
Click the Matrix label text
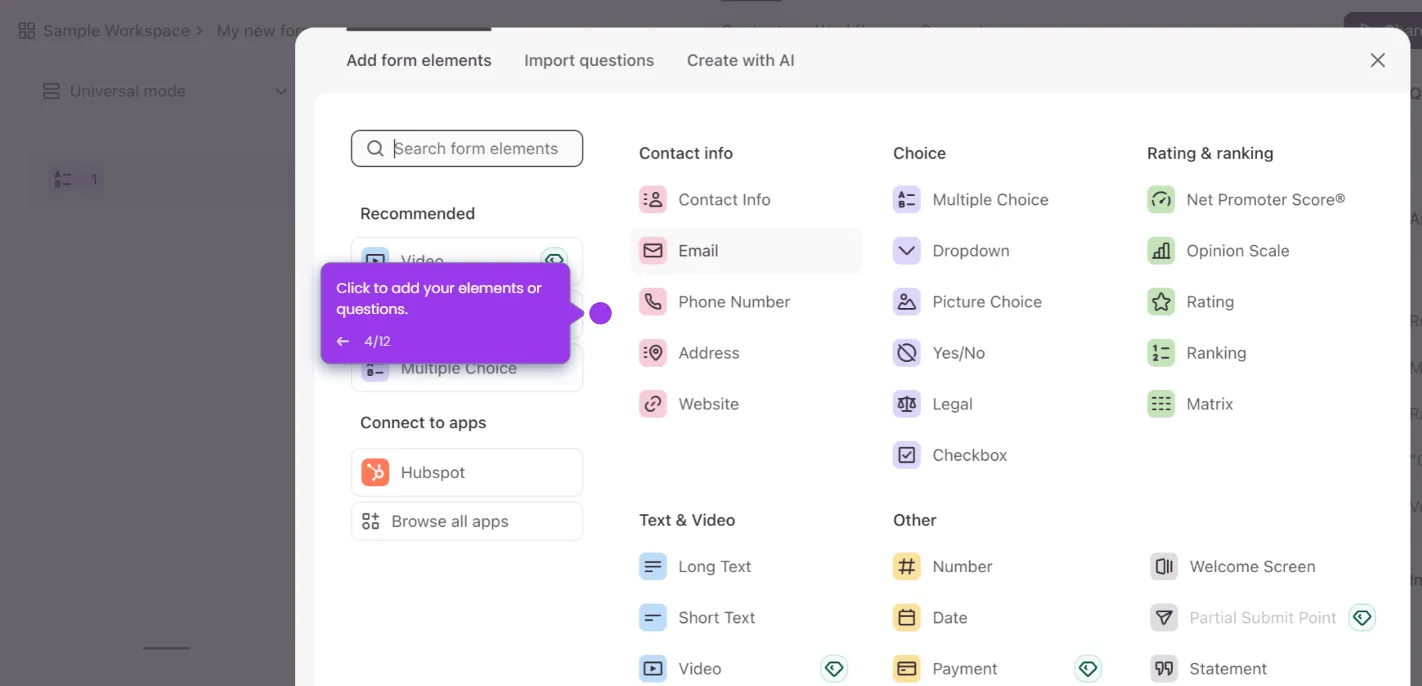[x=1210, y=403]
